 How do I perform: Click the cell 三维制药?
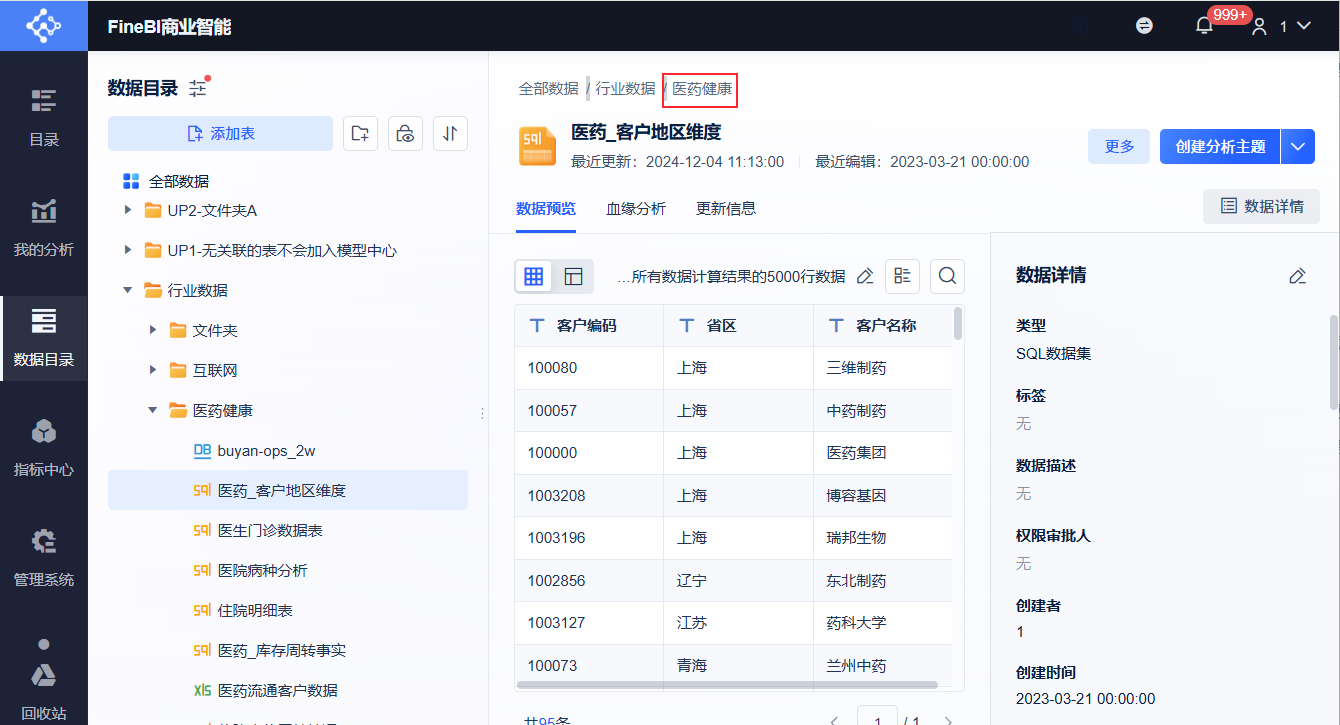883,368
